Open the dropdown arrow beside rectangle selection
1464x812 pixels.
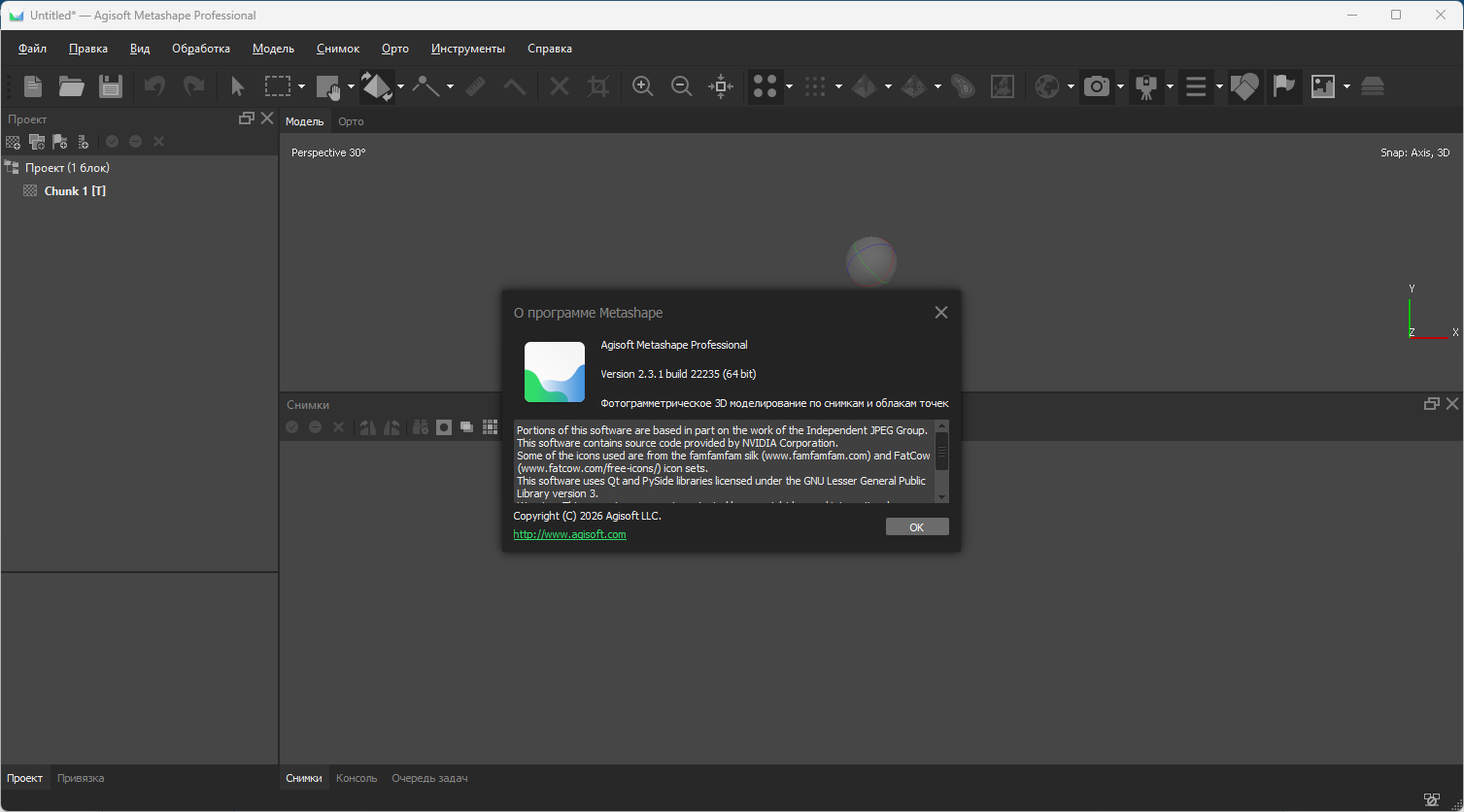click(301, 86)
